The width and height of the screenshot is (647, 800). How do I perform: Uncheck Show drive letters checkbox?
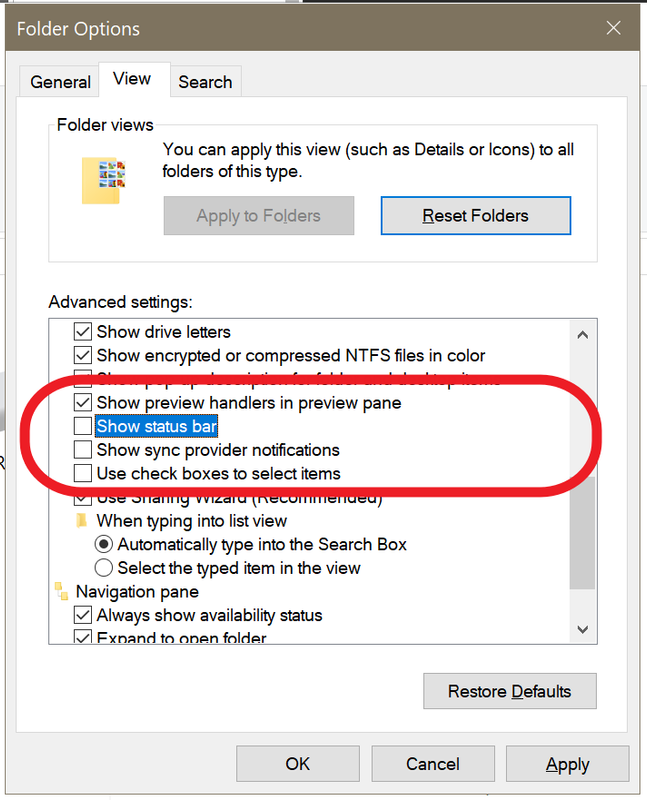83,332
